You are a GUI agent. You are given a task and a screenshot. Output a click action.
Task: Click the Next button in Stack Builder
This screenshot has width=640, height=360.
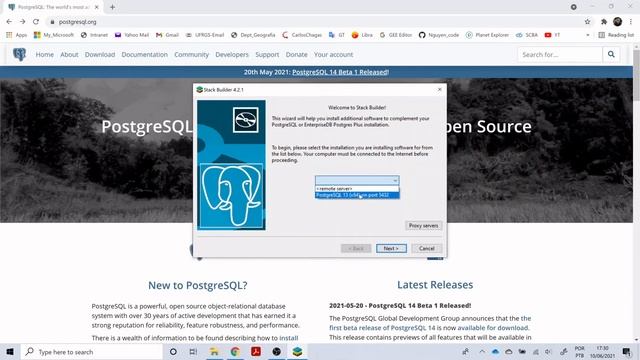click(x=391, y=248)
